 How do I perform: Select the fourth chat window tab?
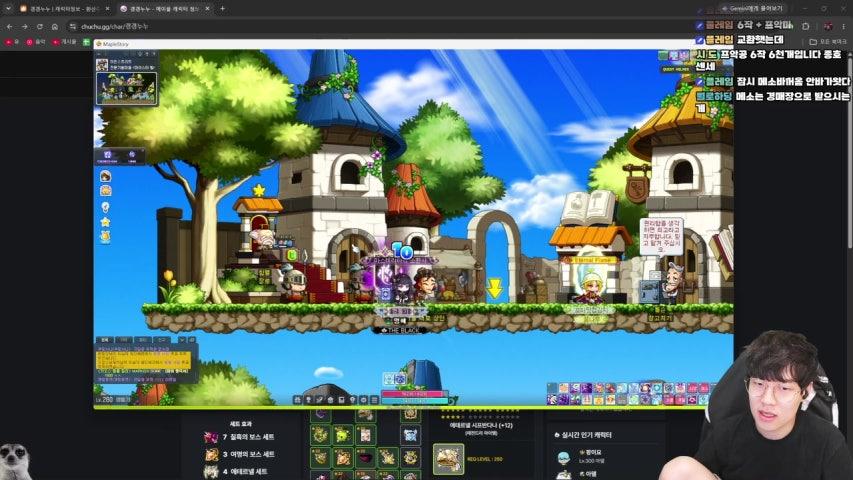(x=160, y=340)
